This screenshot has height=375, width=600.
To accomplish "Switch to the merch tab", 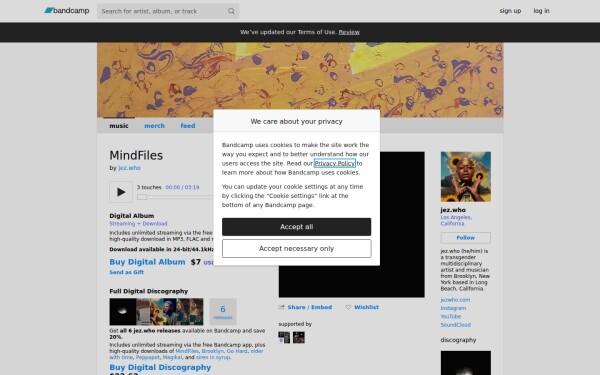I will [154, 126].
